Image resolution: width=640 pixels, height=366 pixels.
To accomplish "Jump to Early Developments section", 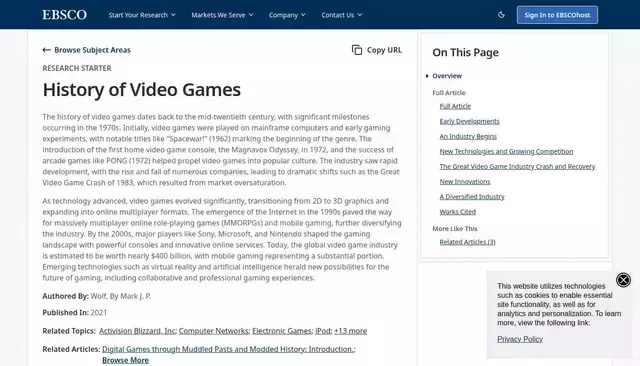I will pyautogui.click(x=469, y=121).
